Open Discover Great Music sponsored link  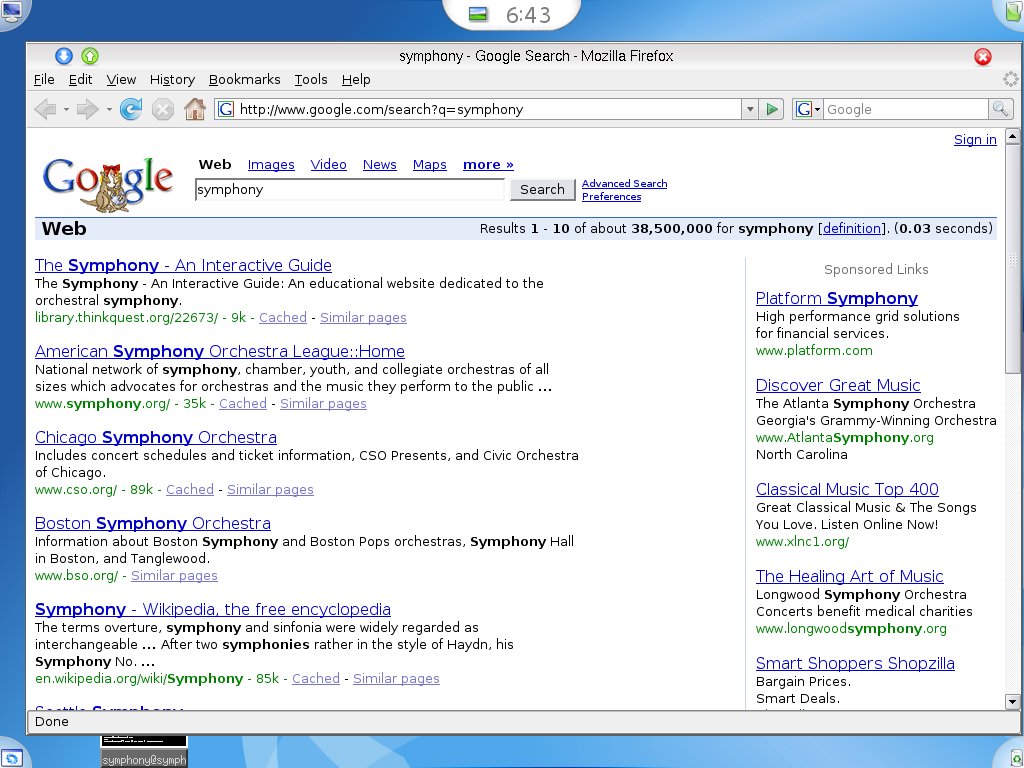pos(838,385)
